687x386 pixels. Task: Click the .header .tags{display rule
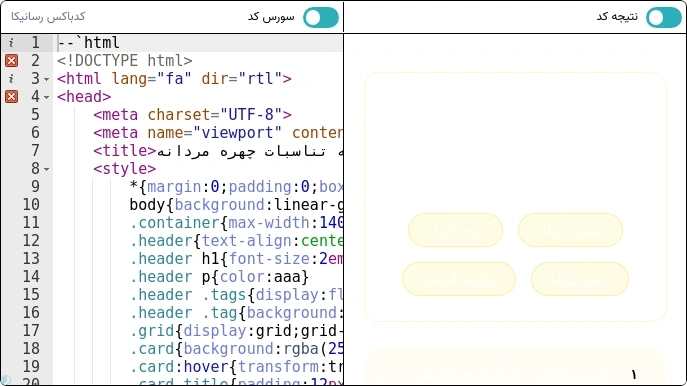tap(236, 294)
